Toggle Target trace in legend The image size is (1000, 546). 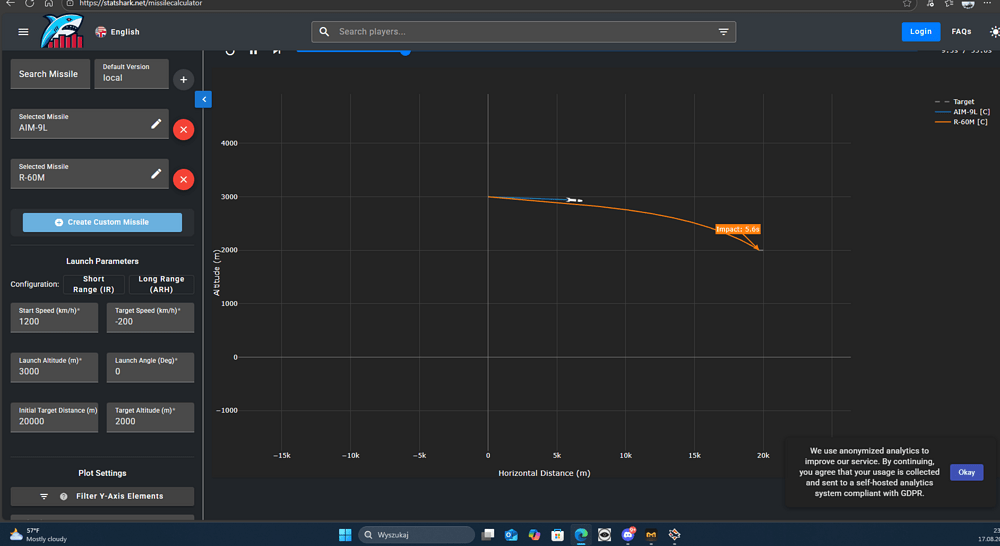tap(954, 101)
